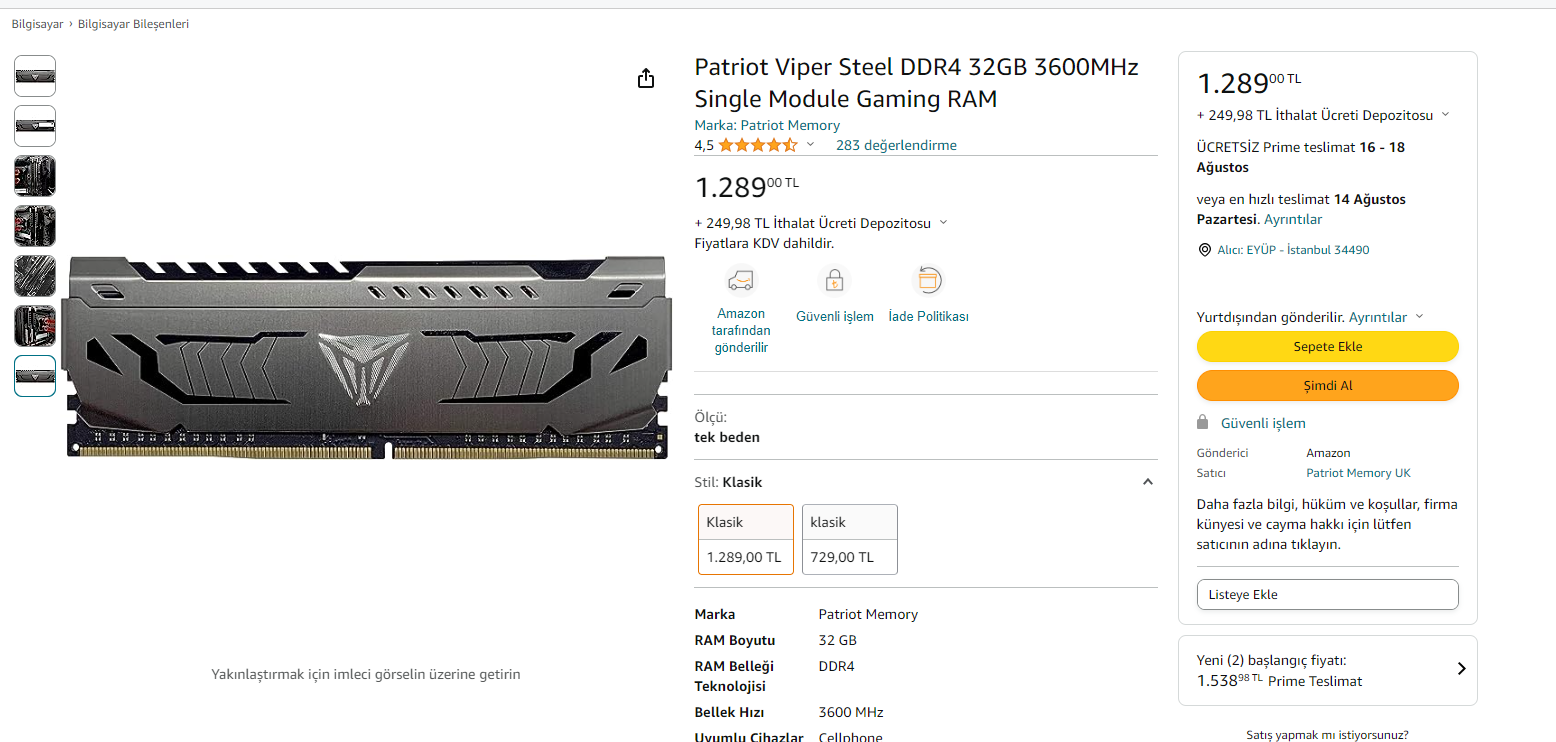Viewport: 1556px width, 742px height.
Task: Collapse the Stil options section
Action: click(1148, 482)
